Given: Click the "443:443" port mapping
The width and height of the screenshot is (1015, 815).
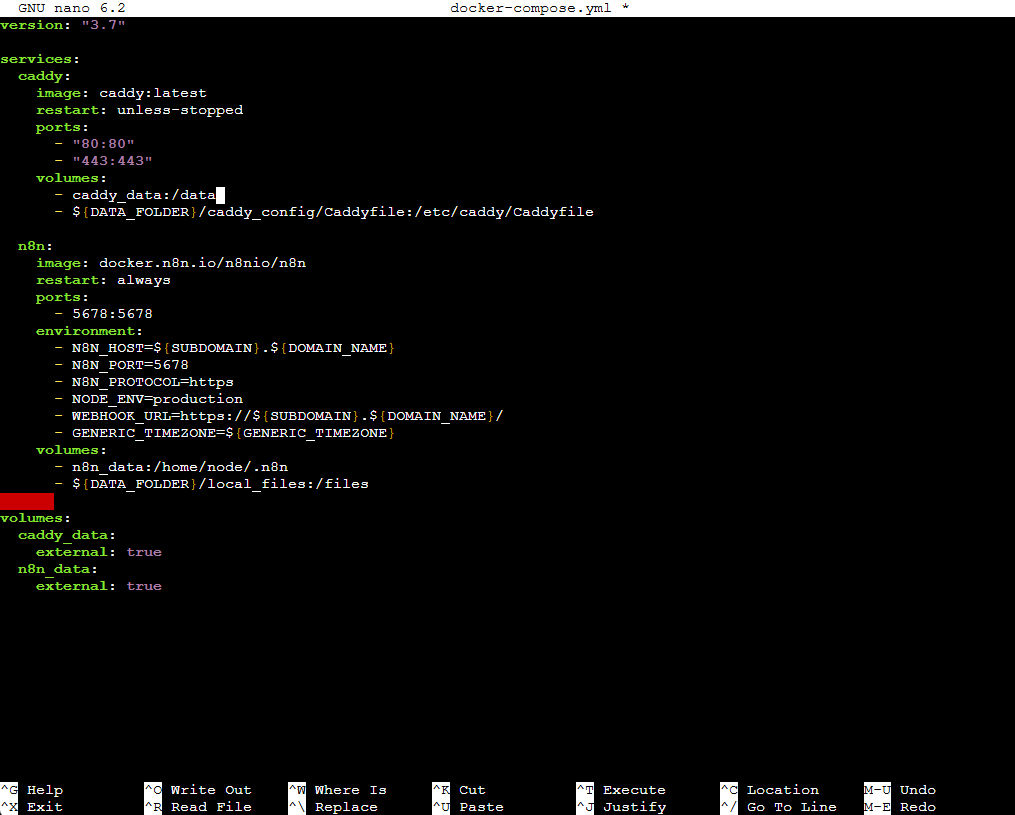Looking at the screenshot, I should 112,161.
